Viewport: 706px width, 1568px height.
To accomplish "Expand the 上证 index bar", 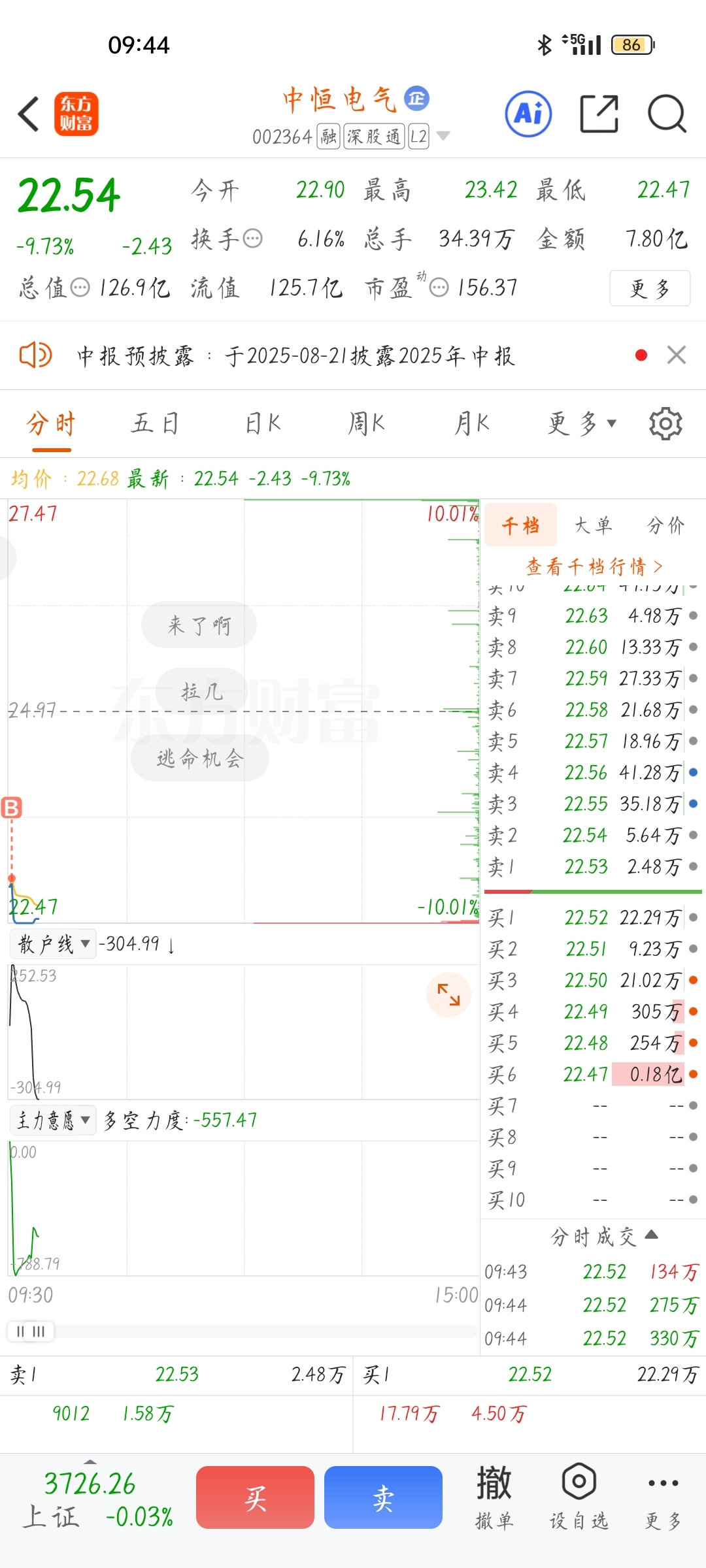I will 90,1461.
